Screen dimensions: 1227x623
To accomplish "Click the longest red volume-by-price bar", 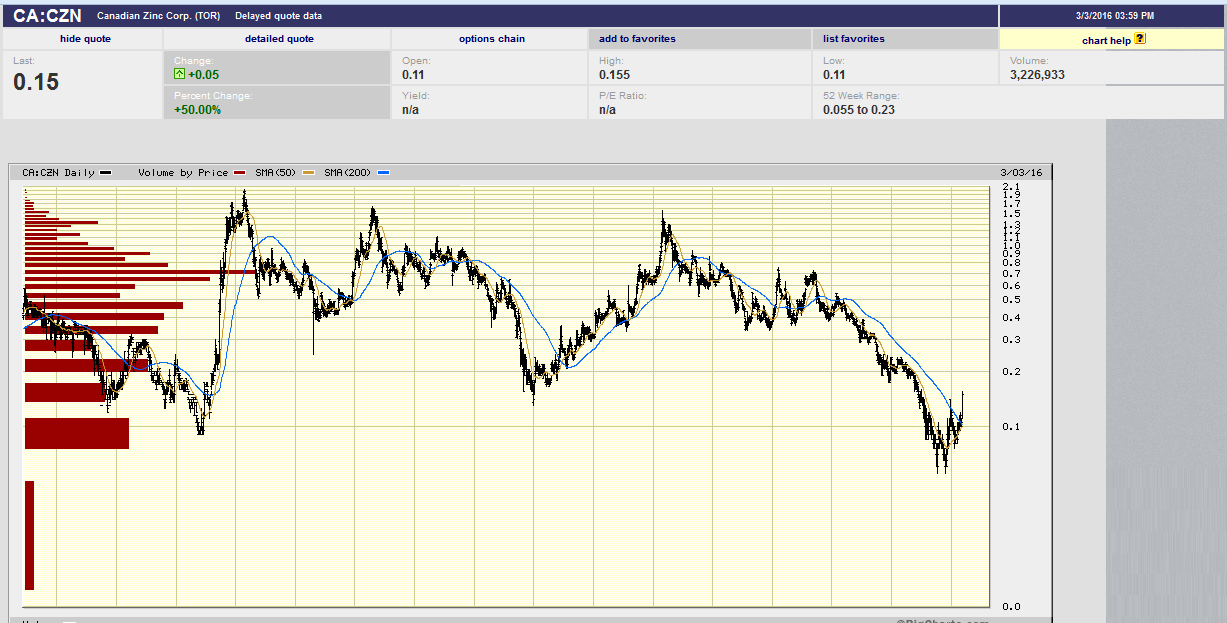I will coord(140,271).
